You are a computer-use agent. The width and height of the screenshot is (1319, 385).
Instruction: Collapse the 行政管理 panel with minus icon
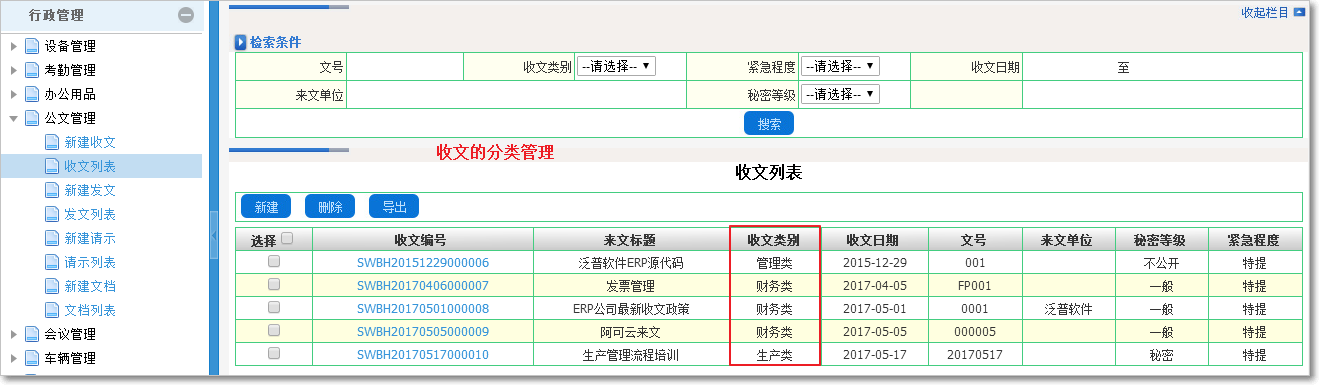pos(185,15)
